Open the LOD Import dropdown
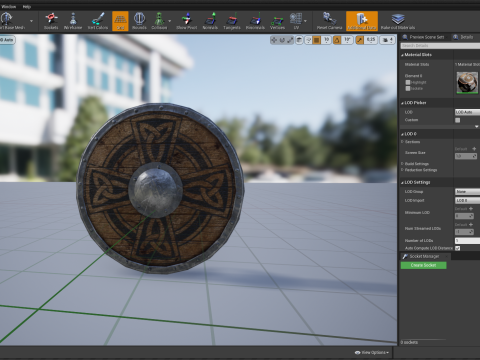 467,200
